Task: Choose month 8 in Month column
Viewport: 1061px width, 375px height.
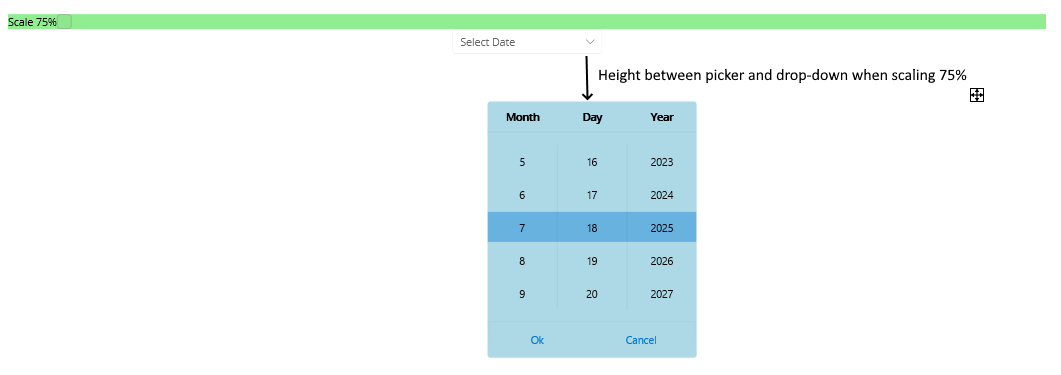Action: (x=522, y=261)
